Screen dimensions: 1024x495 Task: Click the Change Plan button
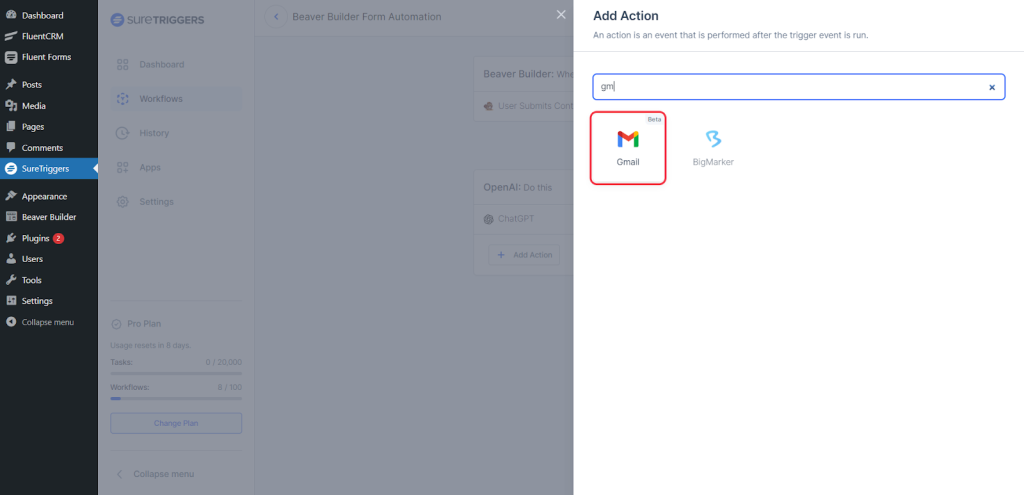click(176, 423)
